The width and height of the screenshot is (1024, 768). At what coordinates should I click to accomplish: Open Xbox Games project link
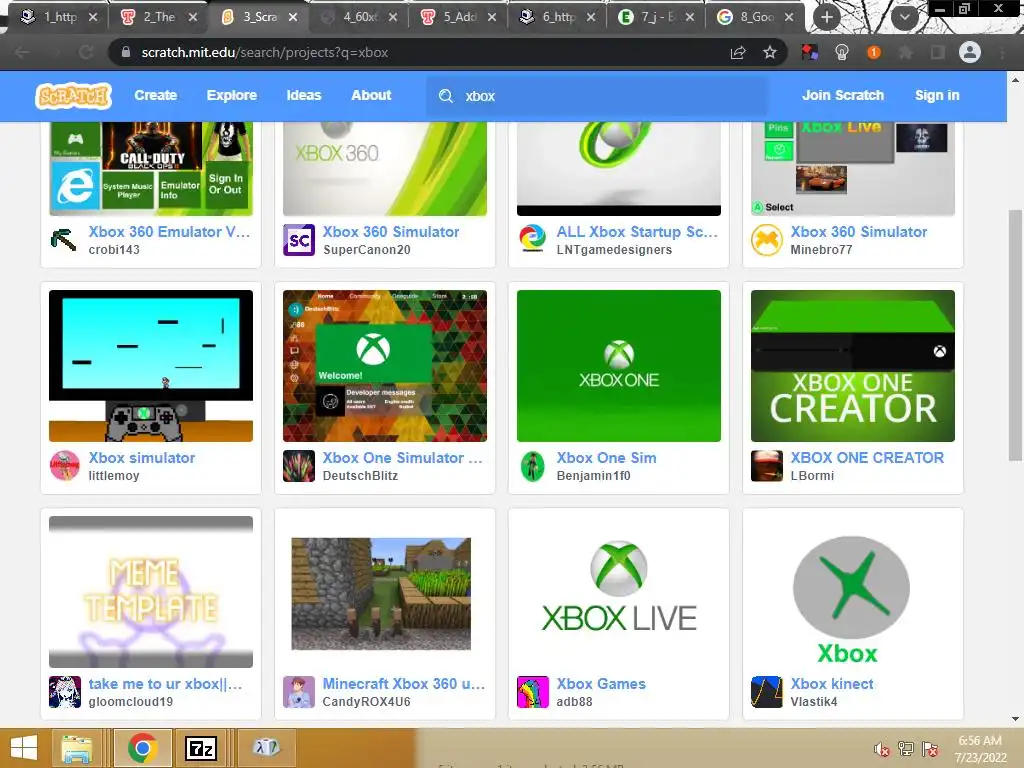click(x=601, y=684)
